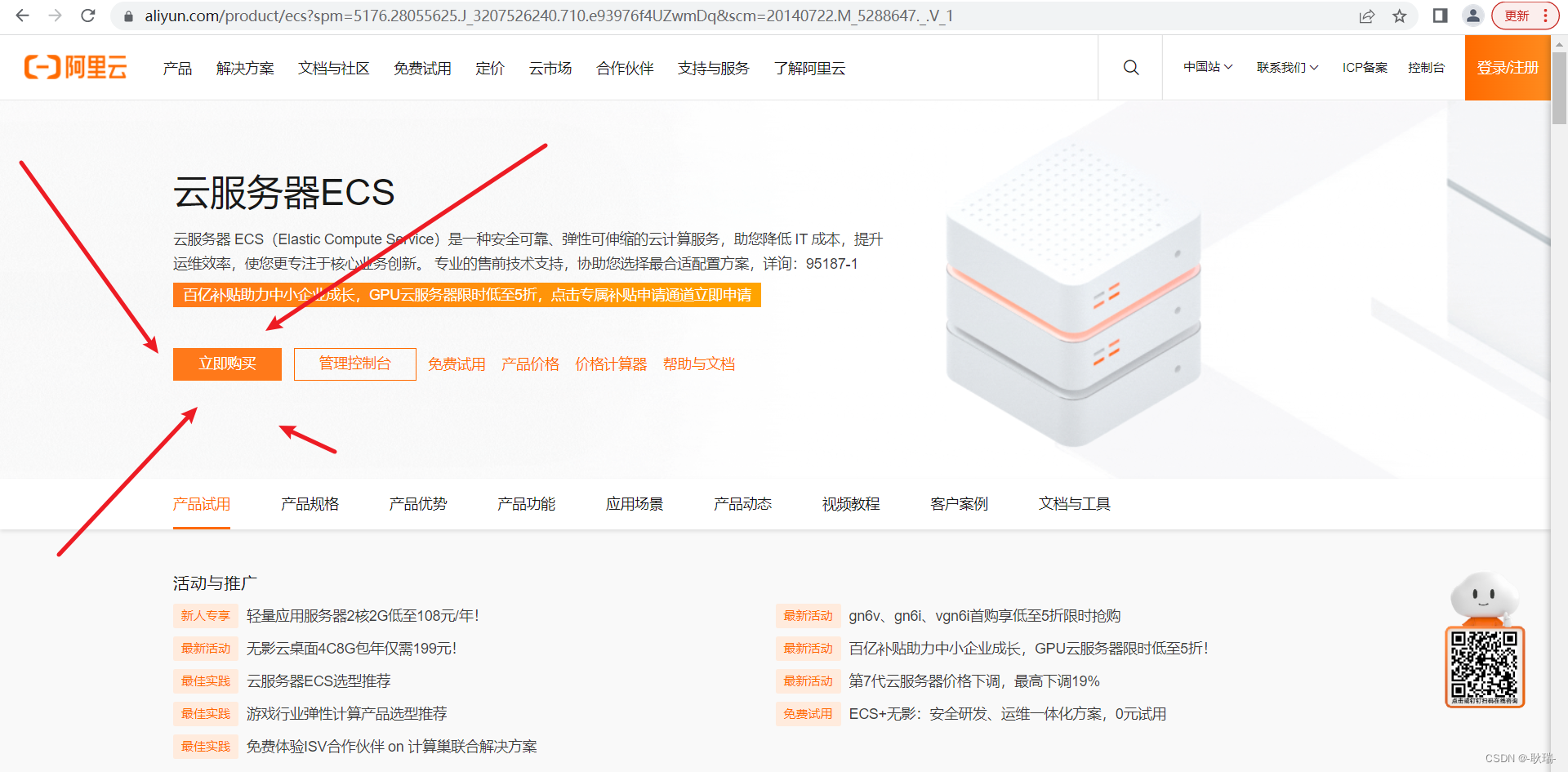Screen dimensions: 1568x772
Task: Go back with browser back arrow
Action: pos(23,16)
